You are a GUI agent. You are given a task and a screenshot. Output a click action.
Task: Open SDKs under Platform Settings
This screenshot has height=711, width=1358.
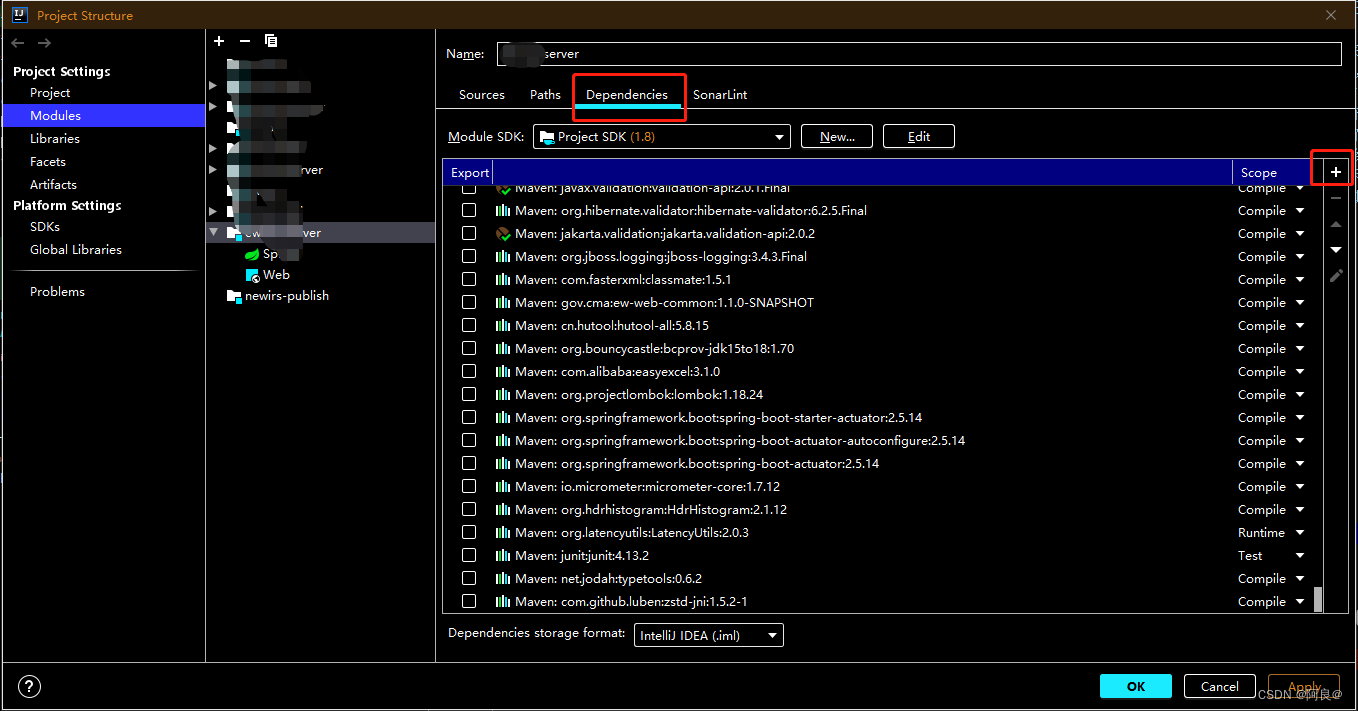click(45, 227)
